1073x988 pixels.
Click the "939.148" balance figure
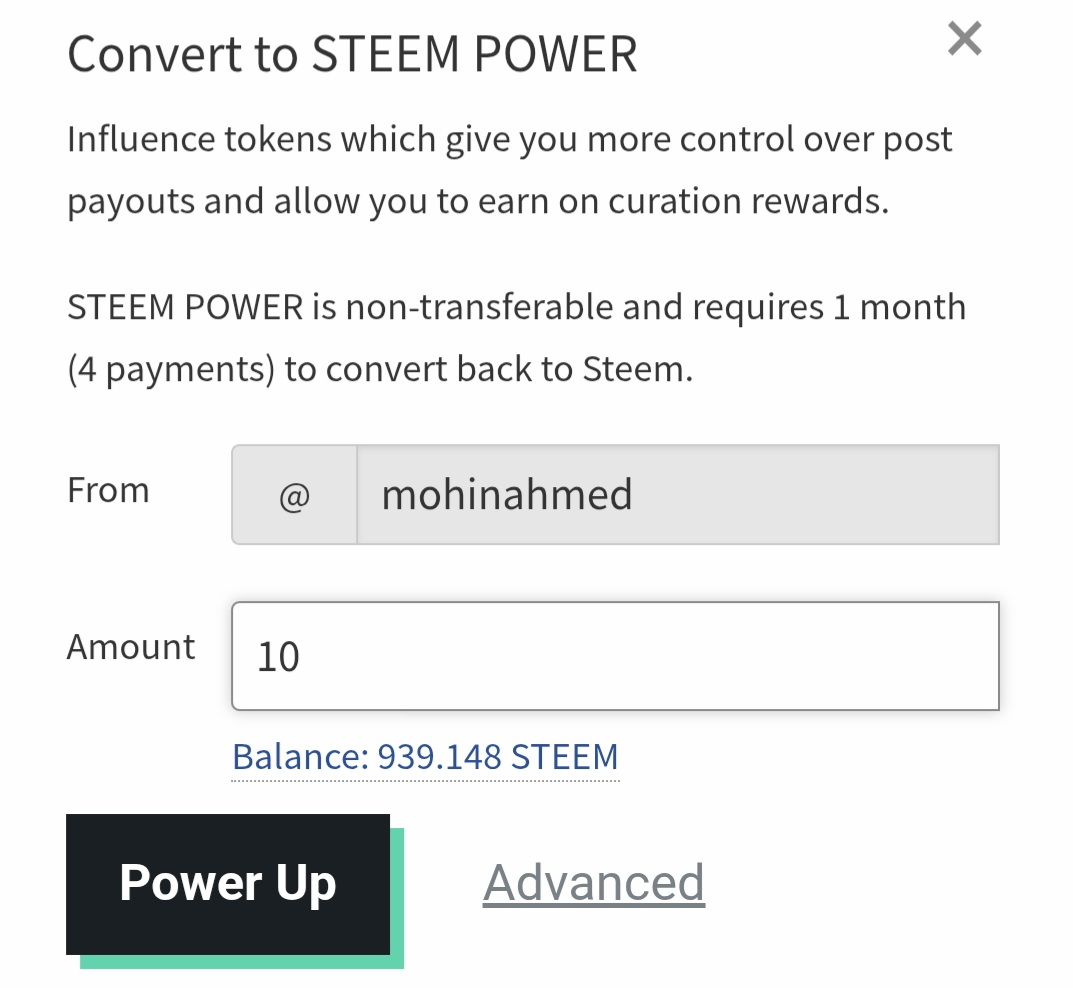(439, 757)
